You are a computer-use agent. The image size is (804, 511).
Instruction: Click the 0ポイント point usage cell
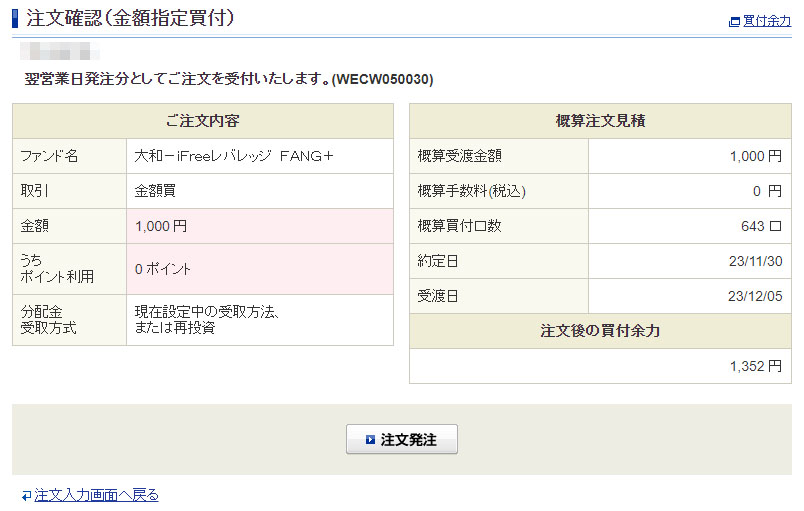pos(260,269)
